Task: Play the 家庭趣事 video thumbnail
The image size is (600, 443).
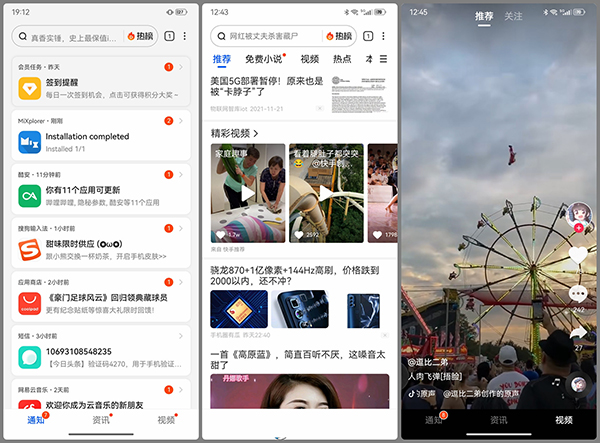Action: click(x=247, y=190)
